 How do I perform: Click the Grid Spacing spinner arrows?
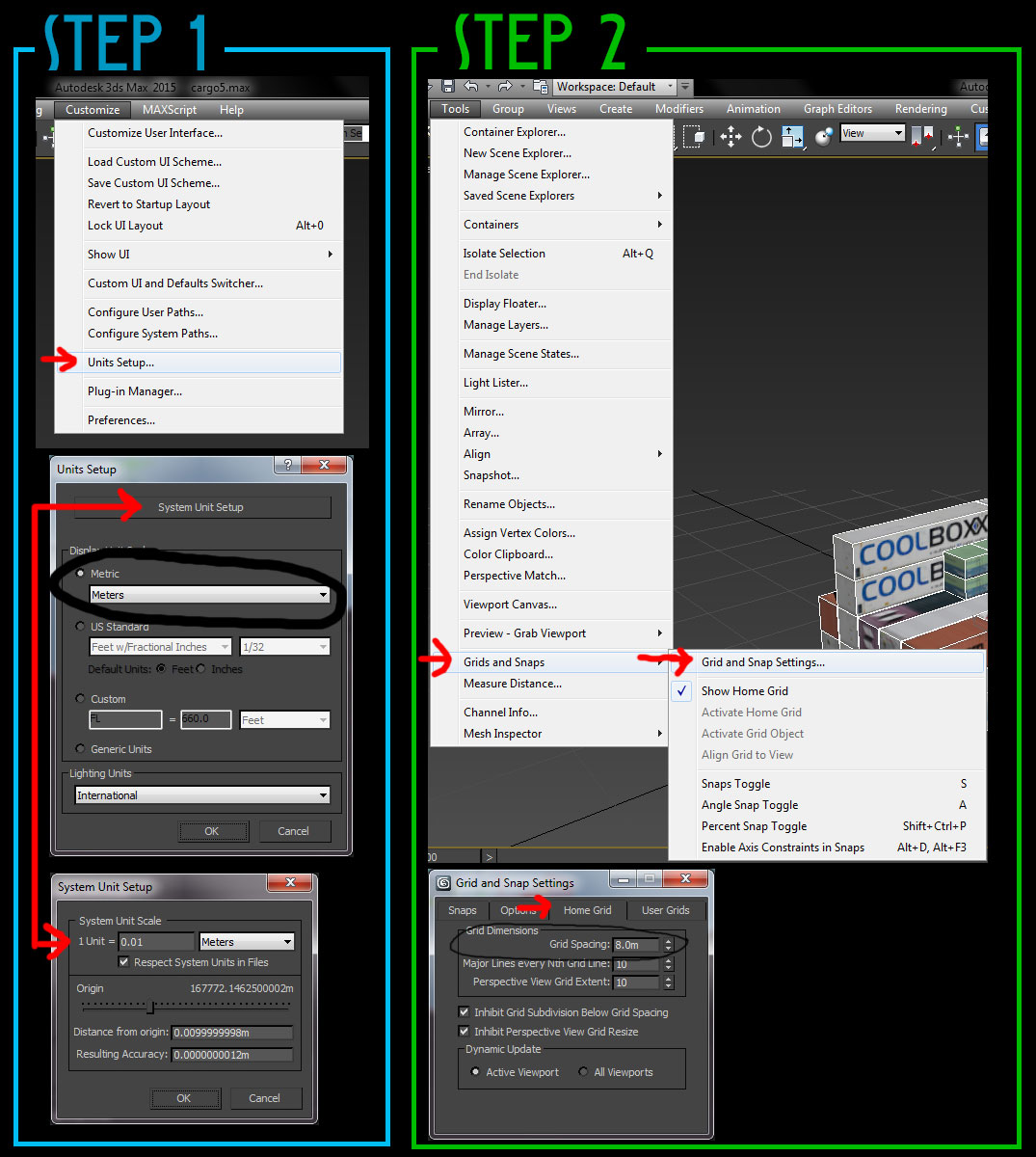click(669, 945)
